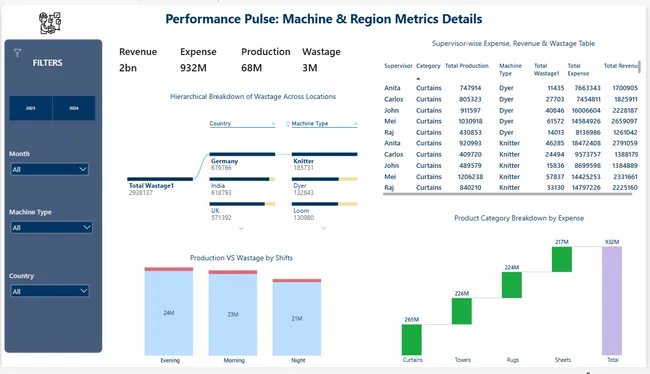The width and height of the screenshot is (650, 374).
Task: Select the Knitter node in decomposition tree
Action: click(x=324, y=162)
